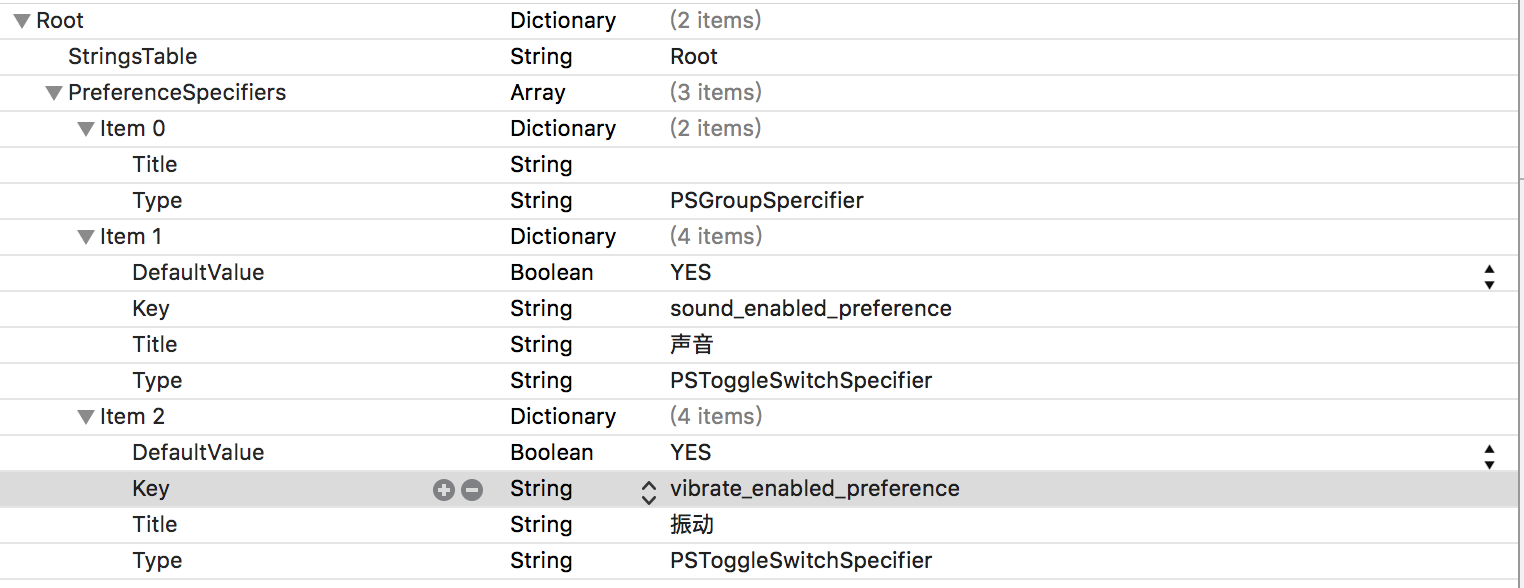Select the 声音 title value
The height and width of the screenshot is (588, 1524).
click(692, 345)
